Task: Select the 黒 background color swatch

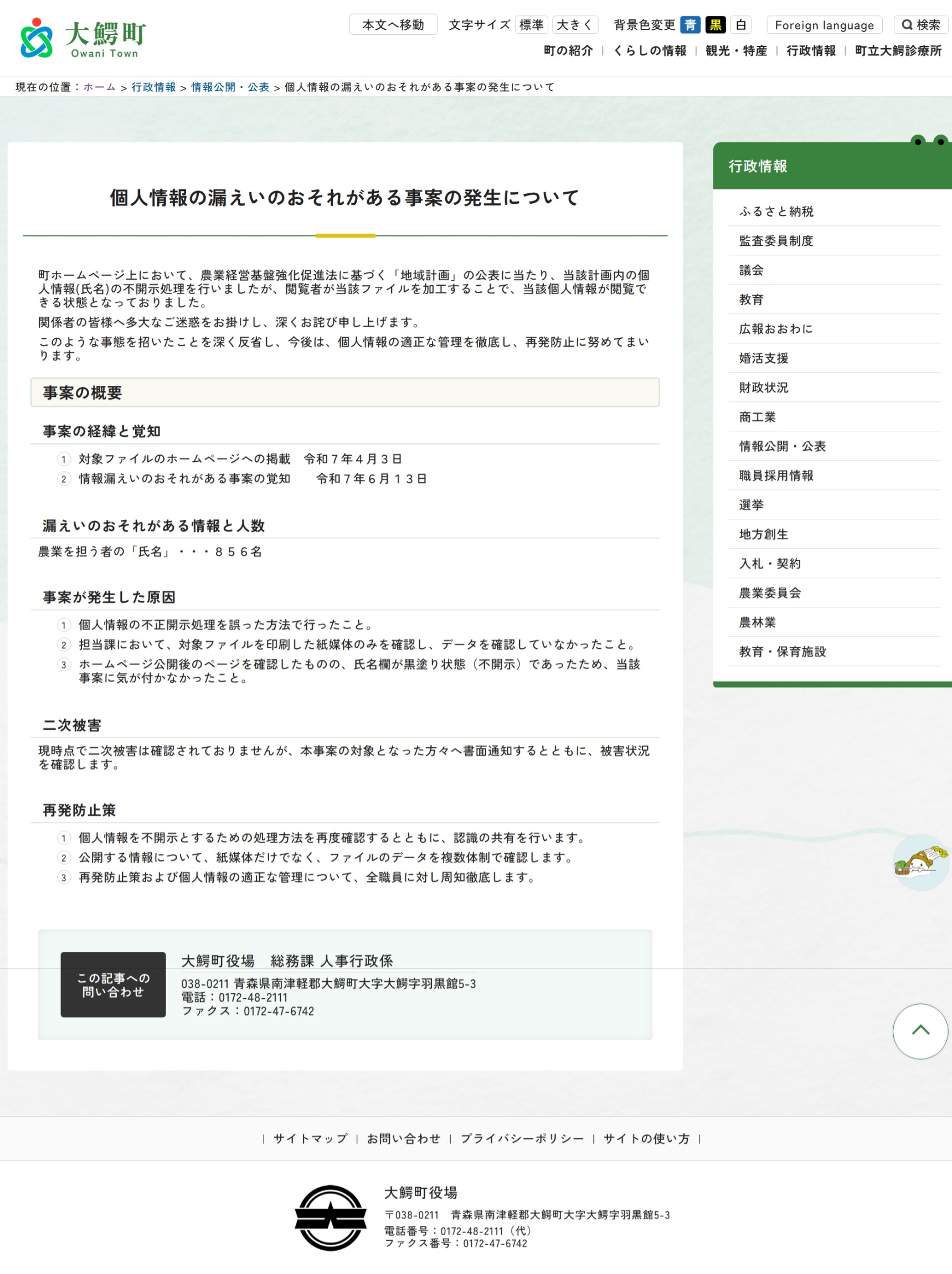Action: (x=716, y=25)
